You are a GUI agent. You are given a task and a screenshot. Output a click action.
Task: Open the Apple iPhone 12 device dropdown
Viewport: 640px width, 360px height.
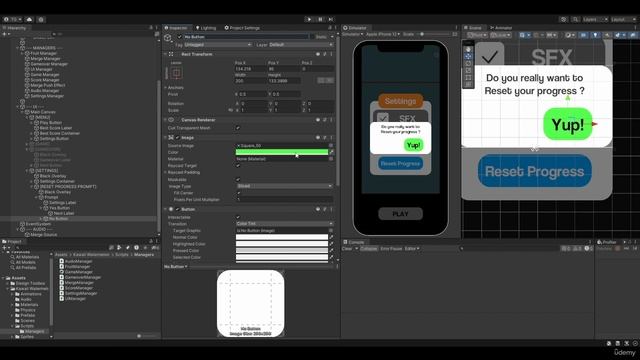pyautogui.click(x=382, y=34)
